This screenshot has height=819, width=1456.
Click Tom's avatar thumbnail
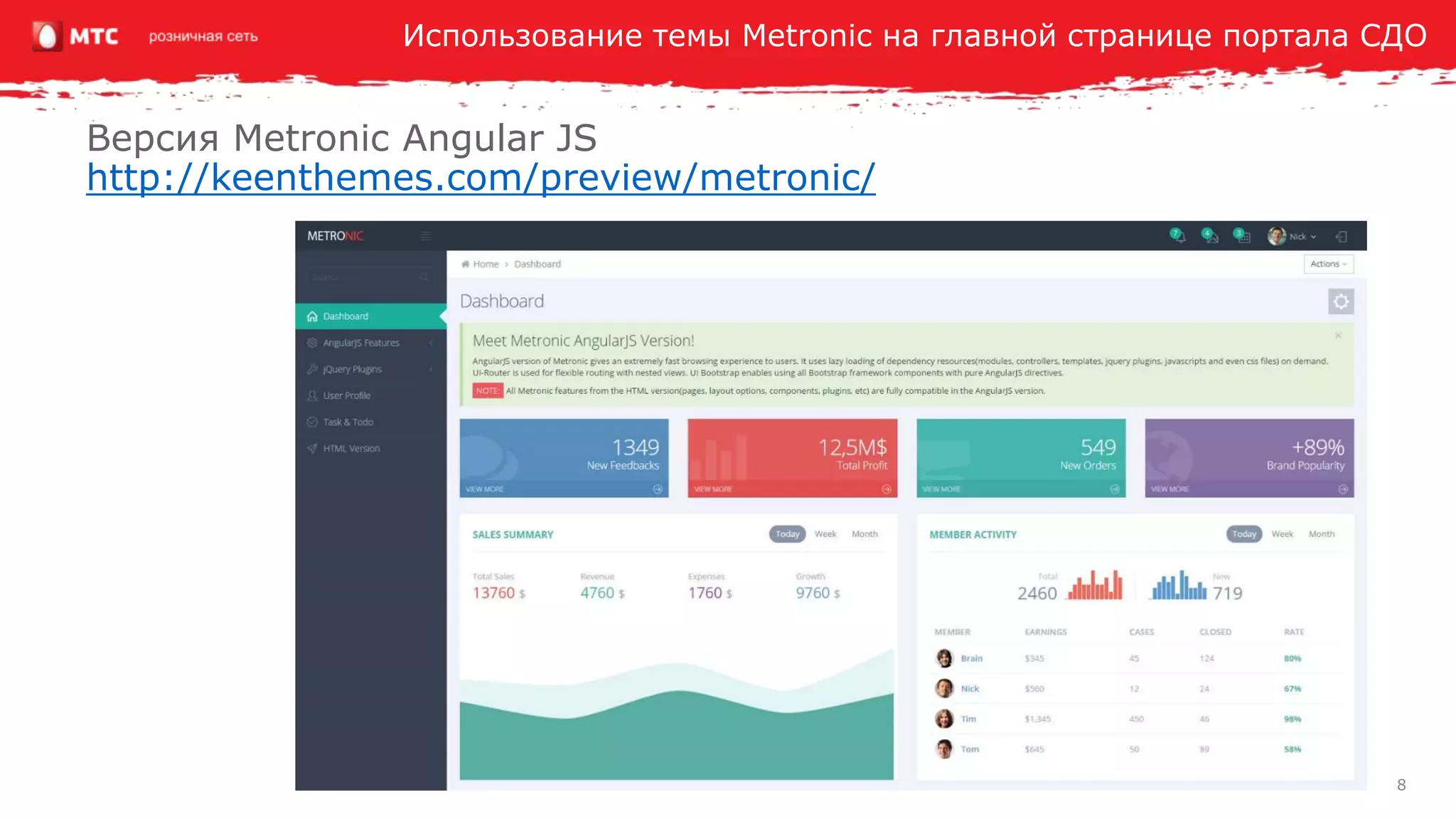pyautogui.click(x=944, y=749)
